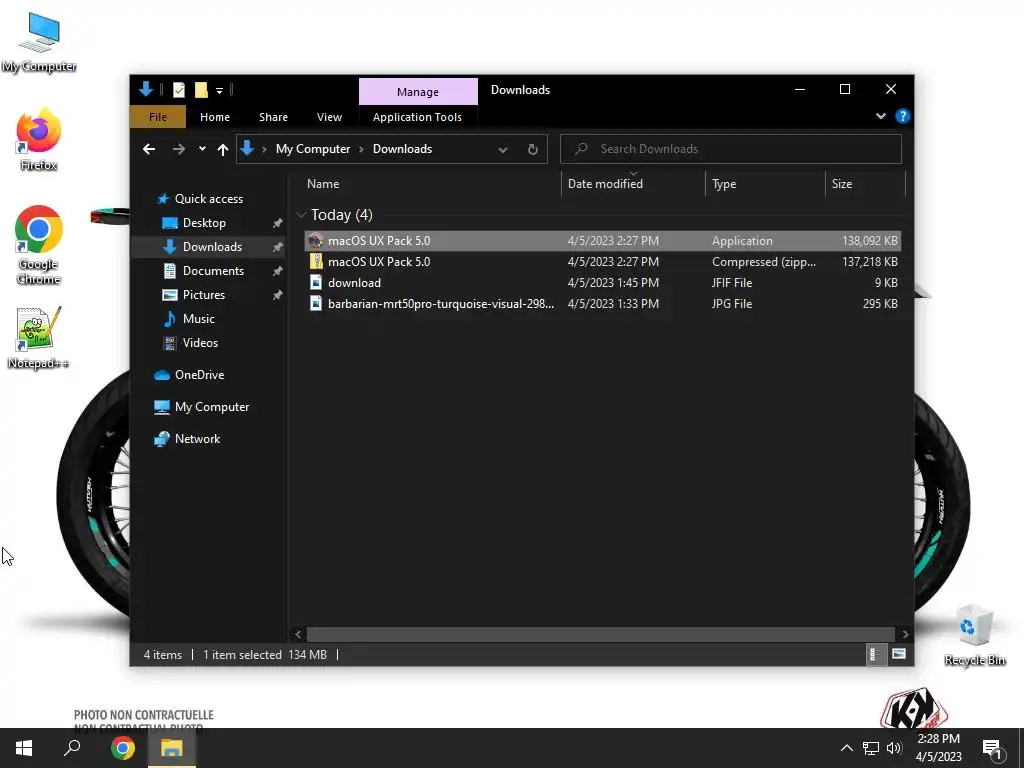Click the blue Downloads arrow title bar icon
The height and width of the screenshot is (768, 1024).
146,89
